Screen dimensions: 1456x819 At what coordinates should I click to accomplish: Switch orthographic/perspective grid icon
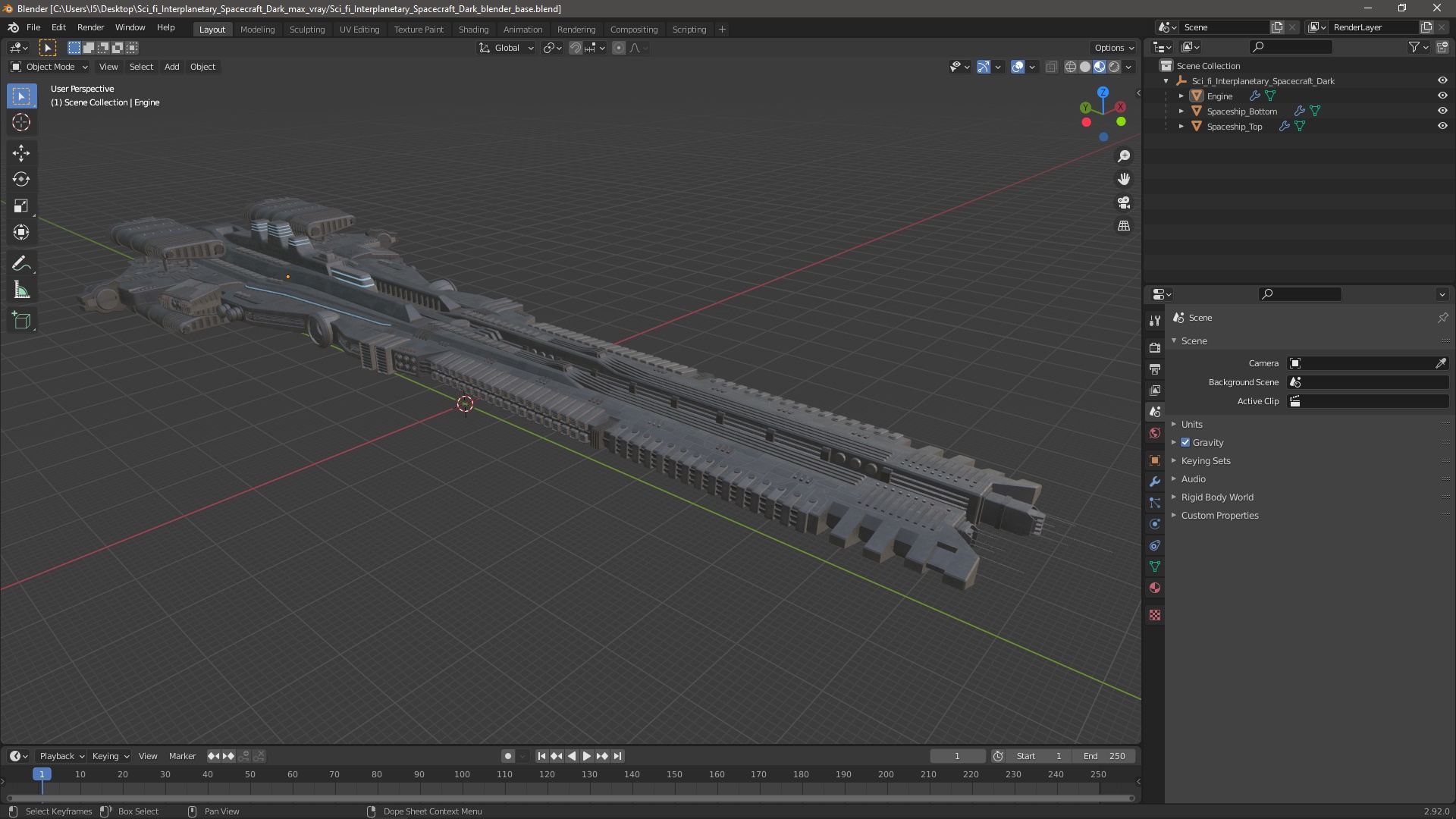point(1124,226)
